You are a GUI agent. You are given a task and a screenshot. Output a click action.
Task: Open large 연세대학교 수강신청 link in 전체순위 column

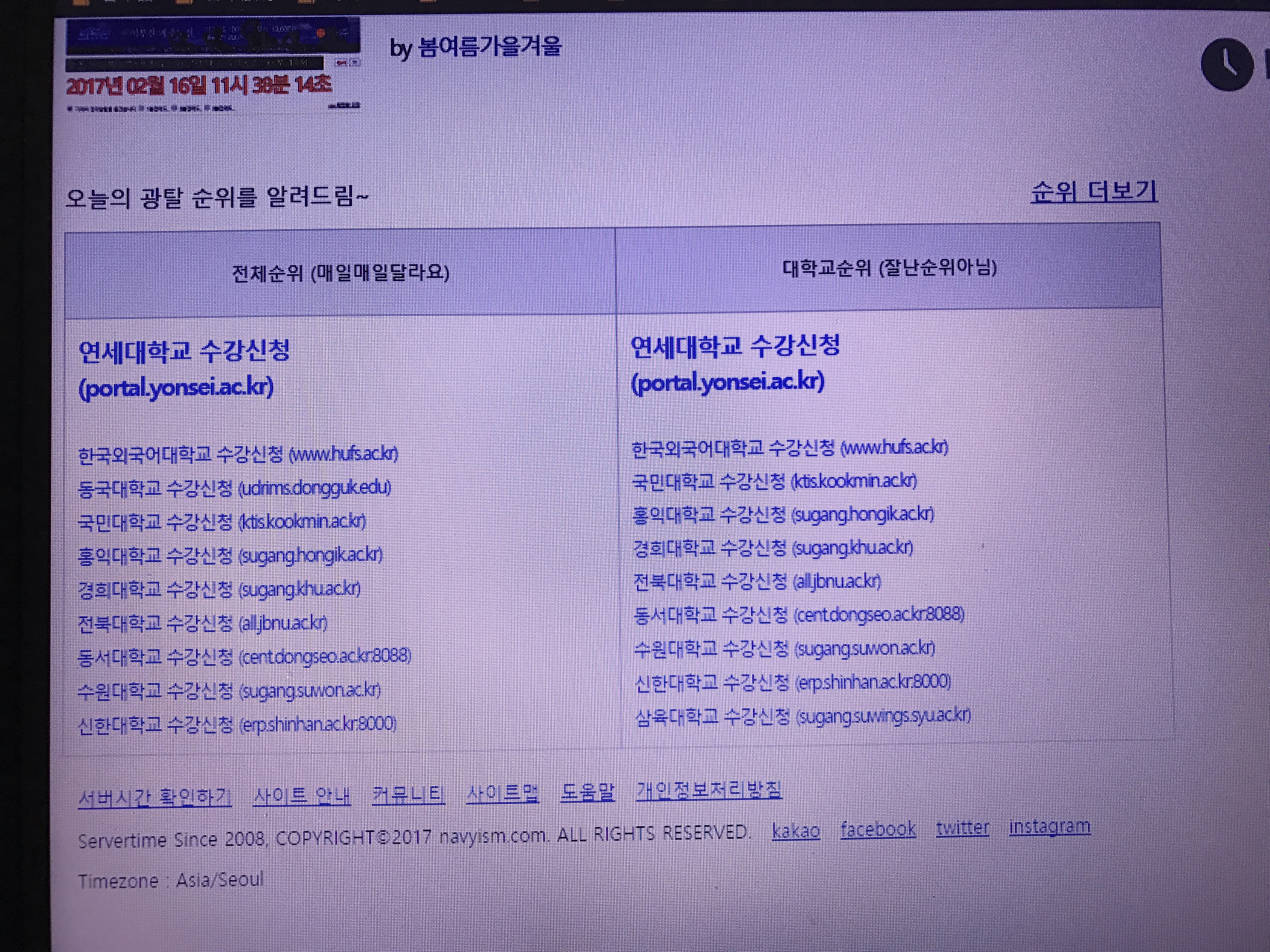coord(184,351)
